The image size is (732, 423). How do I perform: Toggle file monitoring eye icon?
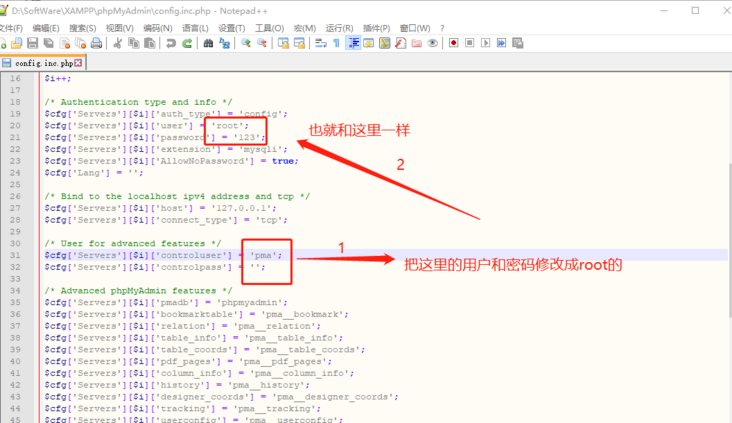433,43
